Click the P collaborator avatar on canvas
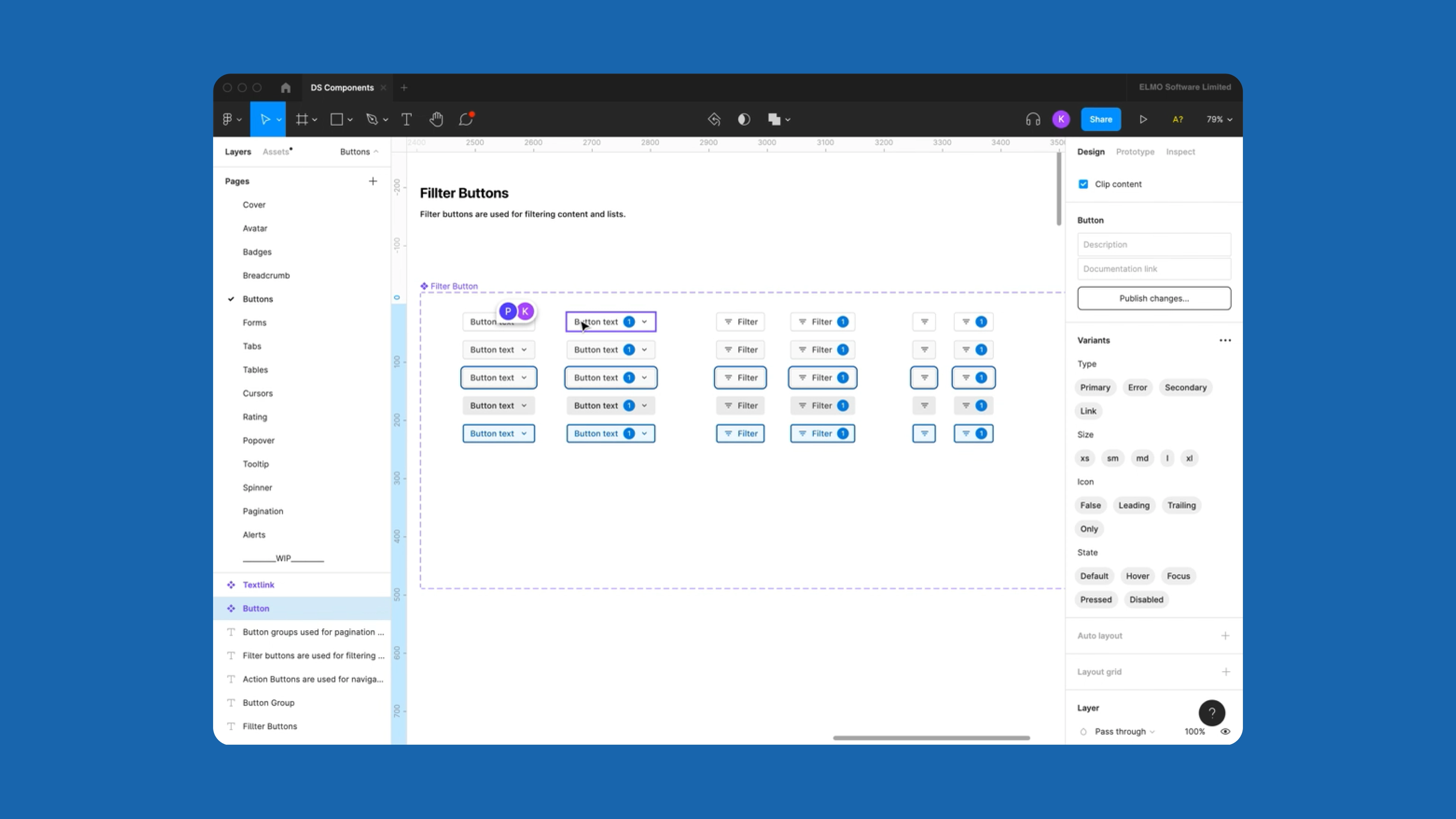This screenshot has height=819, width=1456. coord(508,311)
